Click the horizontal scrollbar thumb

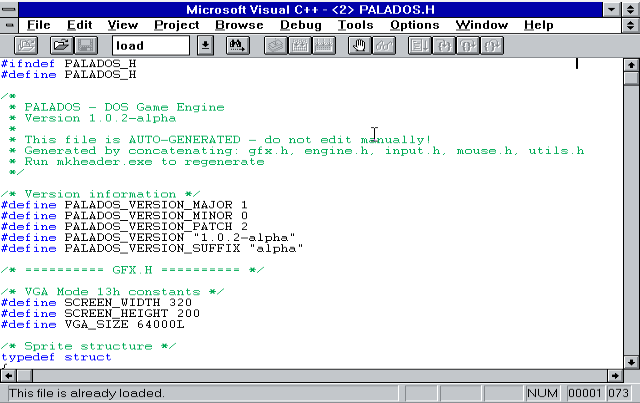24,376
